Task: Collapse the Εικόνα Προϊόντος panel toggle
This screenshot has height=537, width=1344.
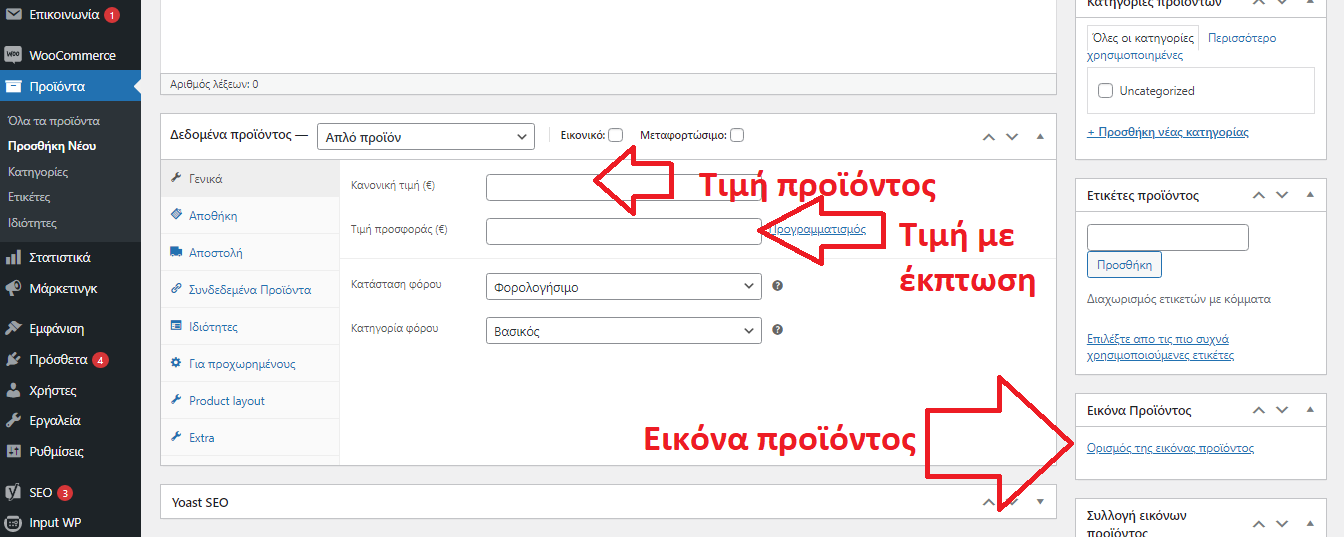Action: point(1310,410)
